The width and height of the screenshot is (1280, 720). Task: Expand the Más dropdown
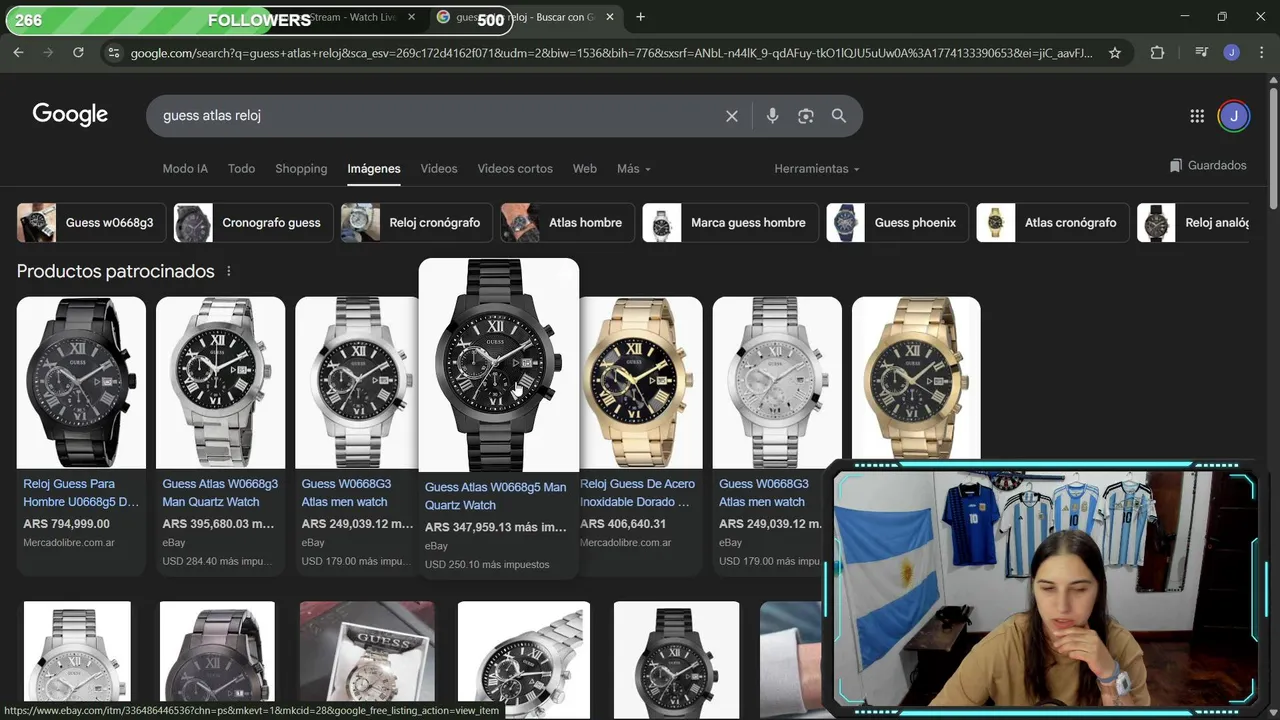tap(634, 169)
